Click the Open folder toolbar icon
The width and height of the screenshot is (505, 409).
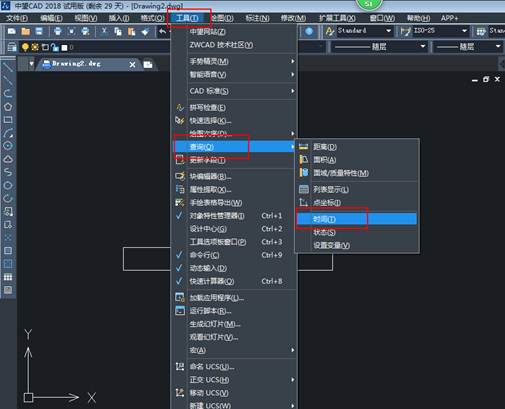[26, 31]
